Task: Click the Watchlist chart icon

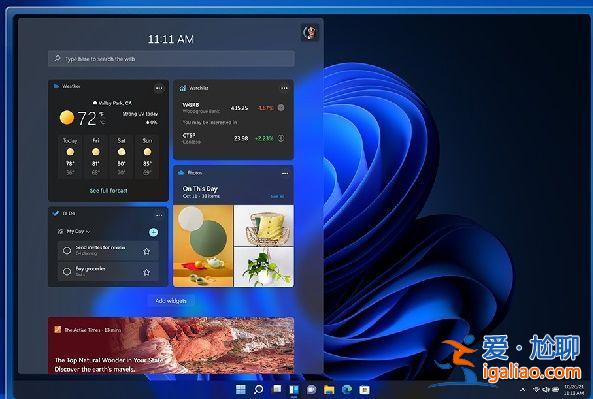Action: click(183, 88)
